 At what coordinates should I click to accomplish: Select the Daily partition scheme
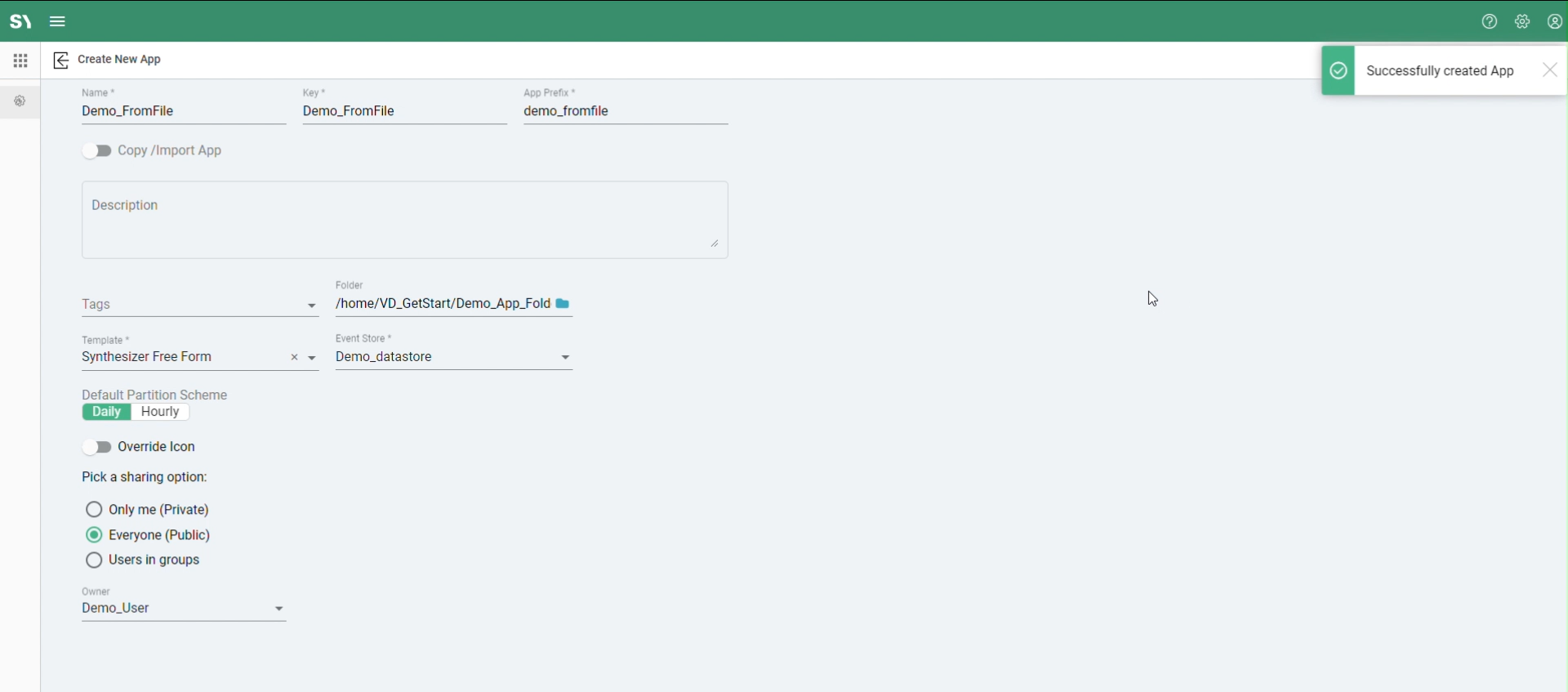coord(107,413)
